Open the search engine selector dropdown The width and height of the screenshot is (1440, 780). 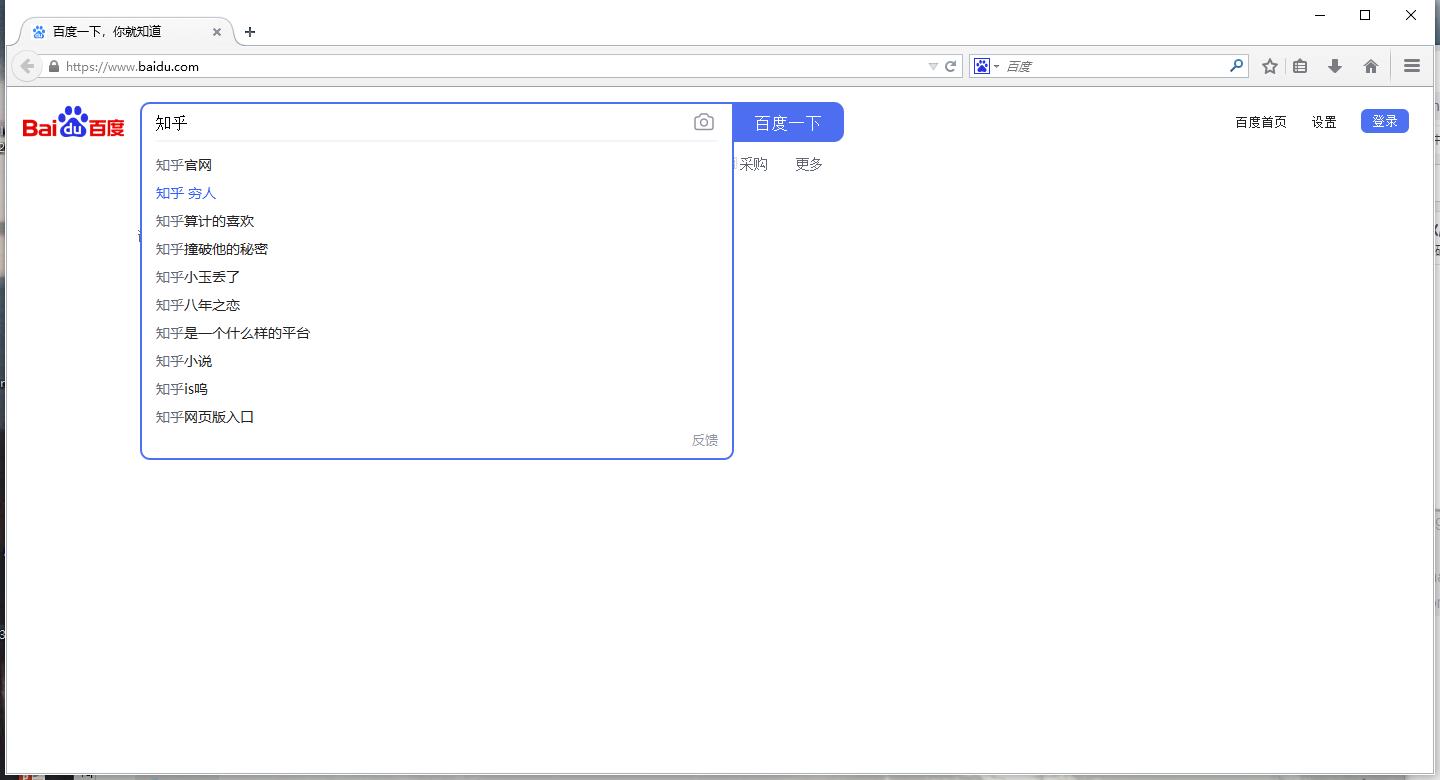pyautogui.click(x=987, y=66)
